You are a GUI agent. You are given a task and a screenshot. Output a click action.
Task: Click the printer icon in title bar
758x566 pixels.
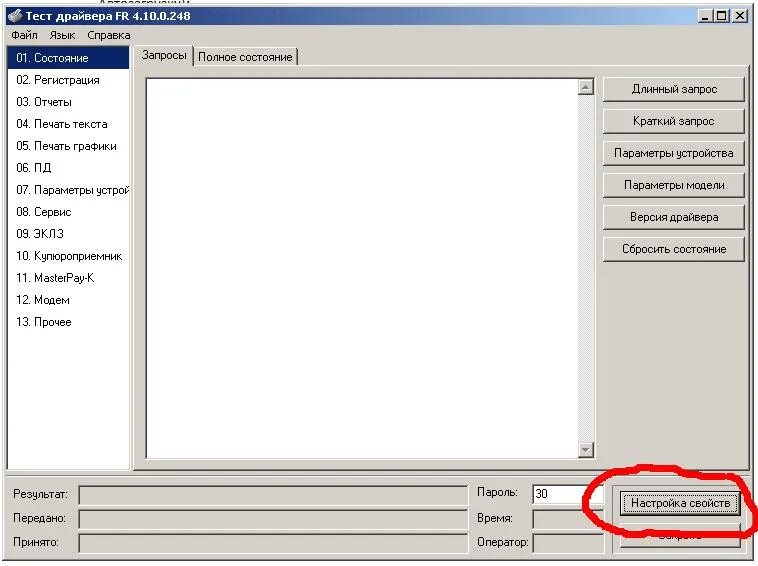click(x=15, y=16)
